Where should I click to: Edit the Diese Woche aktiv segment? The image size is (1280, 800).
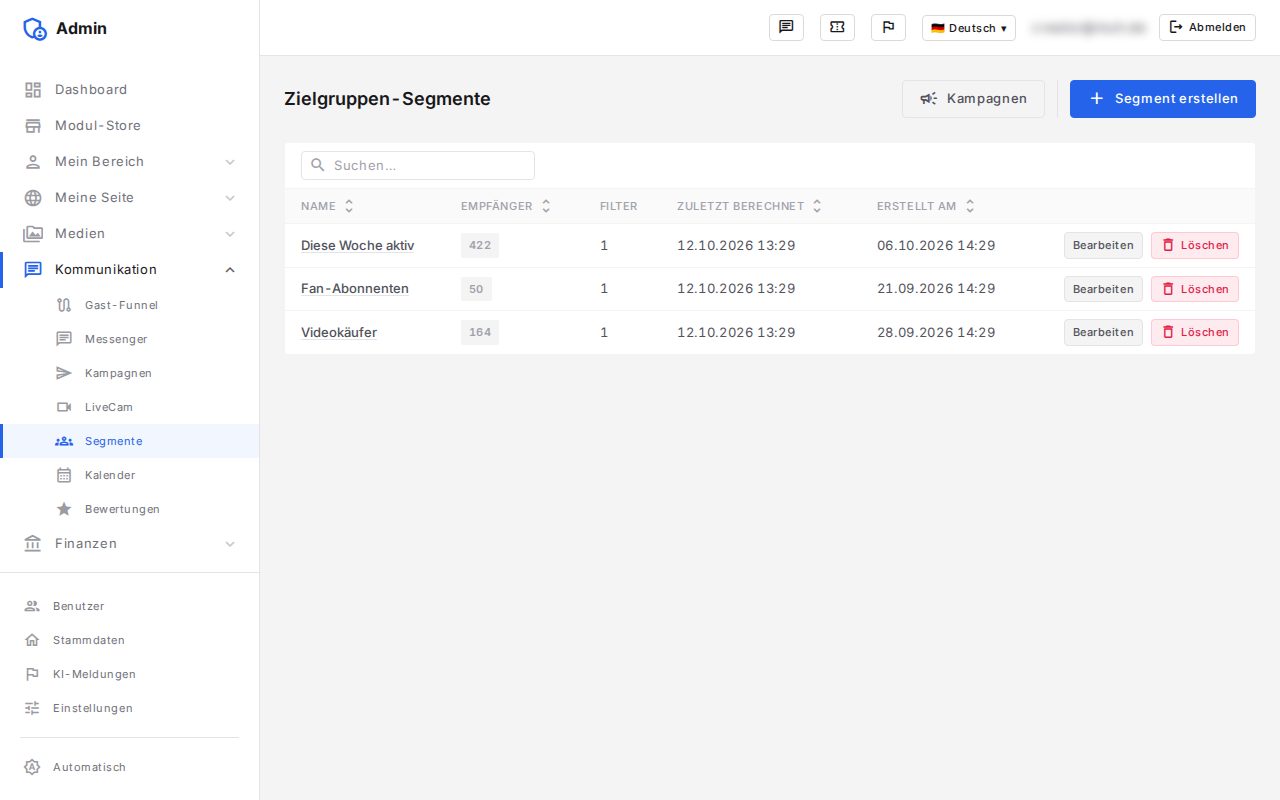click(1103, 245)
